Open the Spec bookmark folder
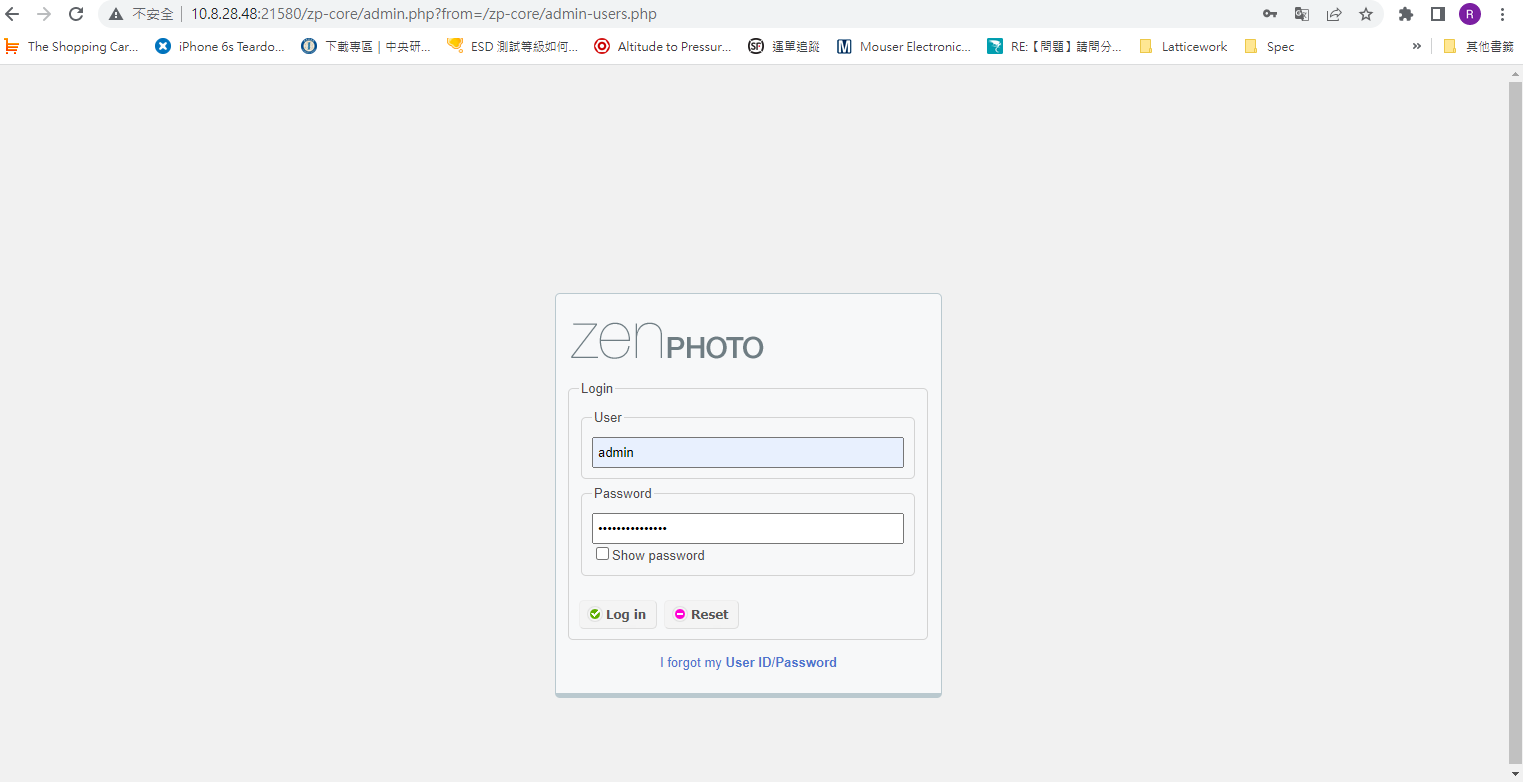Screen dimensions: 1523x782 pyautogui.click(x=1269, y=46)
